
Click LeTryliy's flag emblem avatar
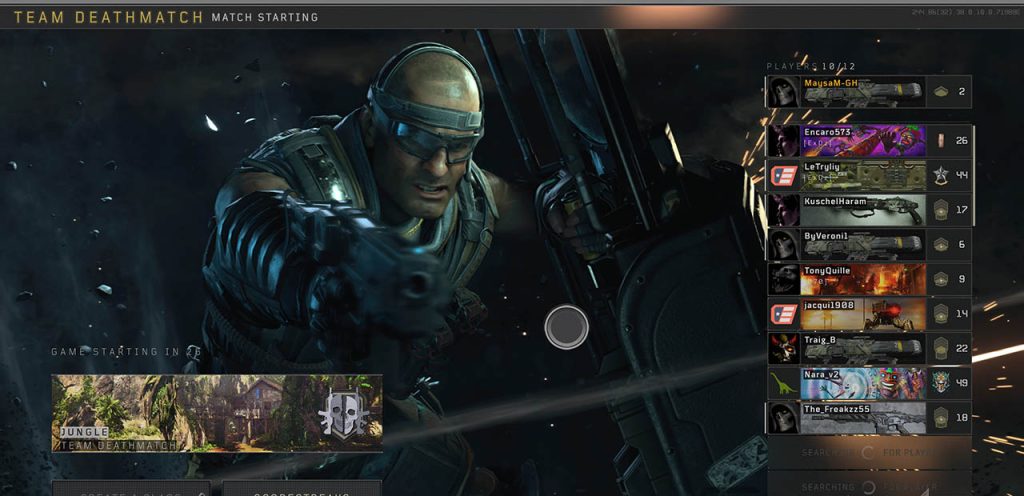tap(784, 176)
